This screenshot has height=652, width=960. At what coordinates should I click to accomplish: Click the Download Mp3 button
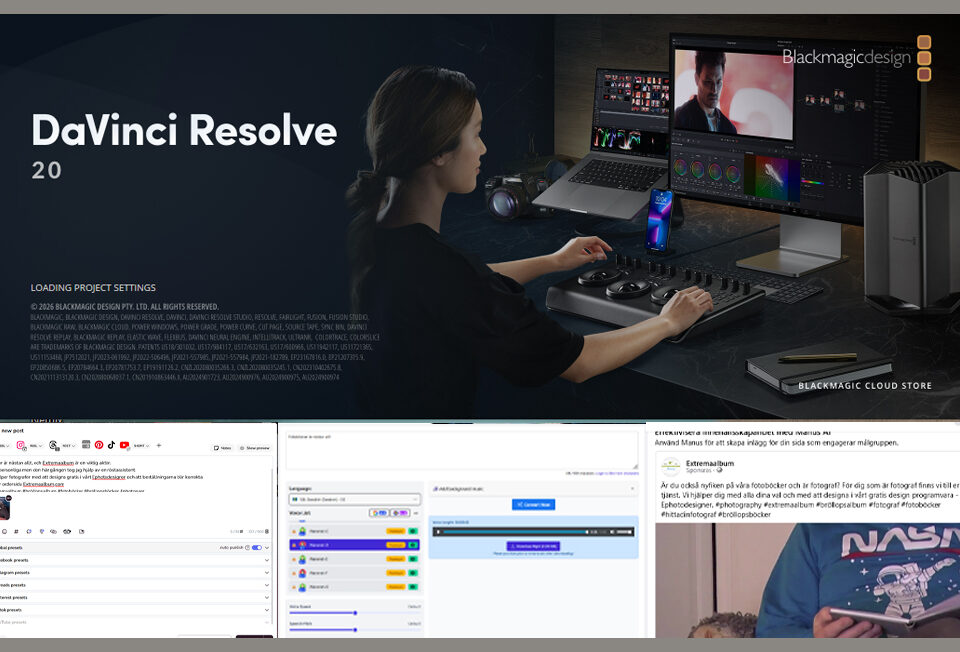[x=533, y=546]
